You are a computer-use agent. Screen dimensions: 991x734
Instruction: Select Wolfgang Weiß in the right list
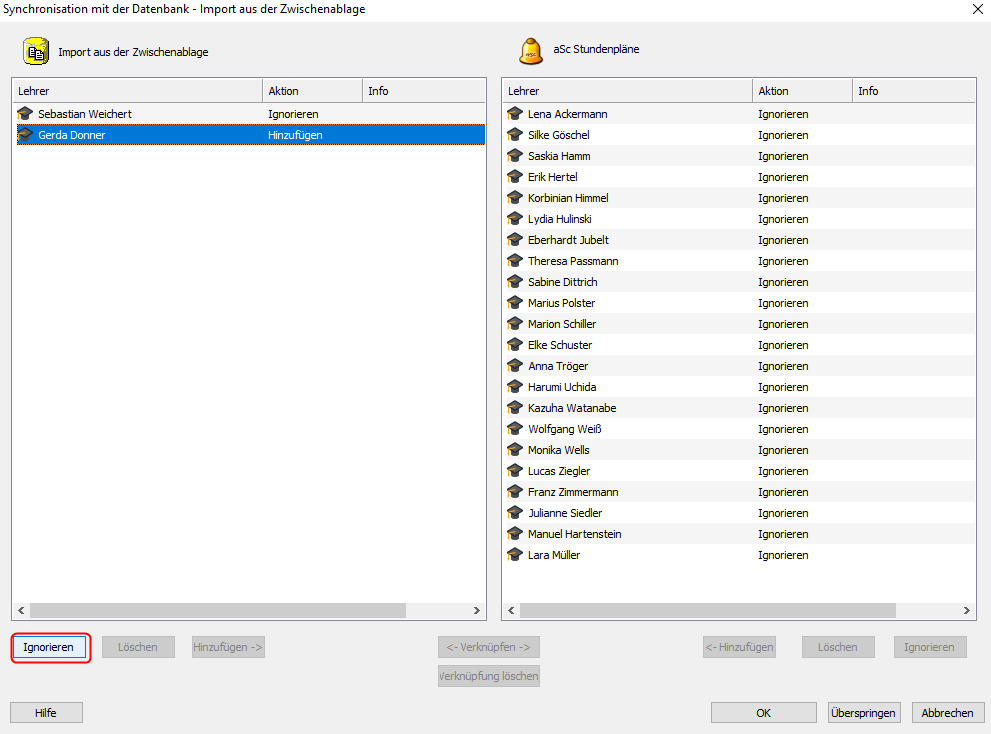pyautogui.click(x=564, y=429)
